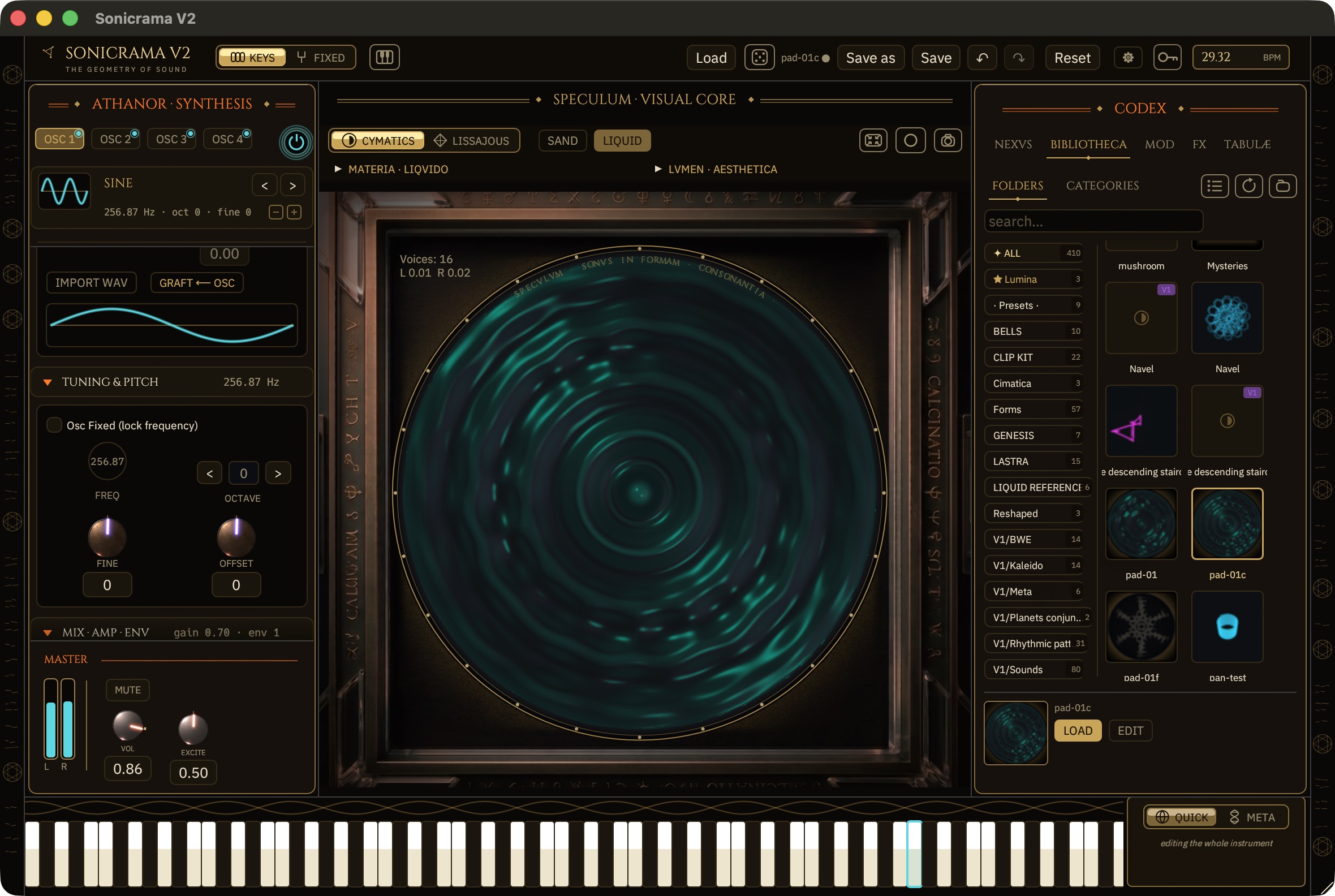Click the Save as button

coord(870,58)
